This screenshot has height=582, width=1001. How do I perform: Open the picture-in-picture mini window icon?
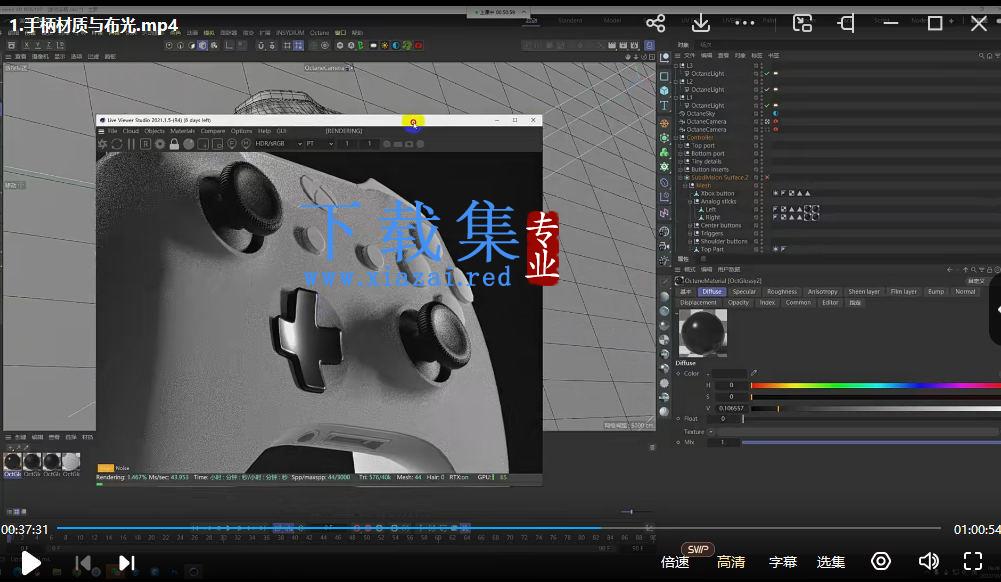pyautogui.click(x=802, y=23)
